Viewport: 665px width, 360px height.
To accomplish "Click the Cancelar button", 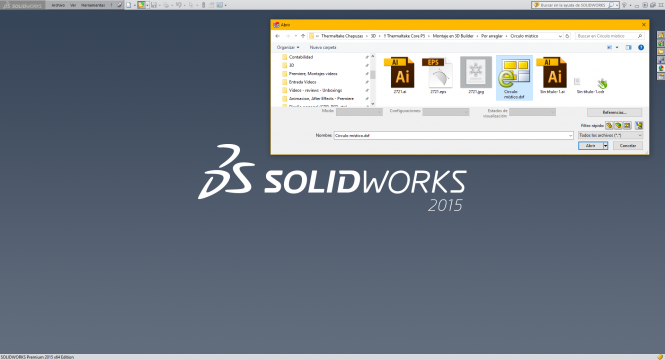I will [628, 145].
